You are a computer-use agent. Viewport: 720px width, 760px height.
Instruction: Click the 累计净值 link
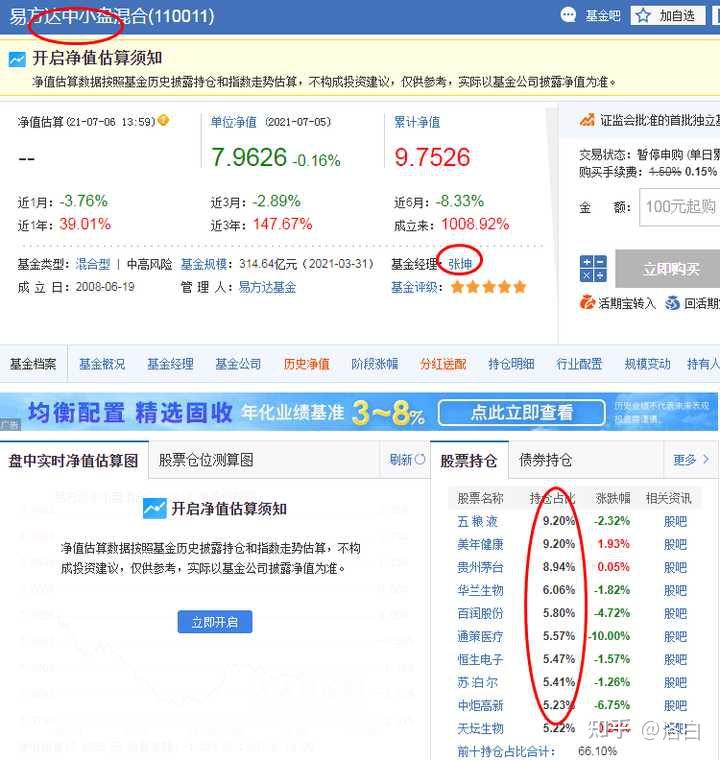click(417, 122)
